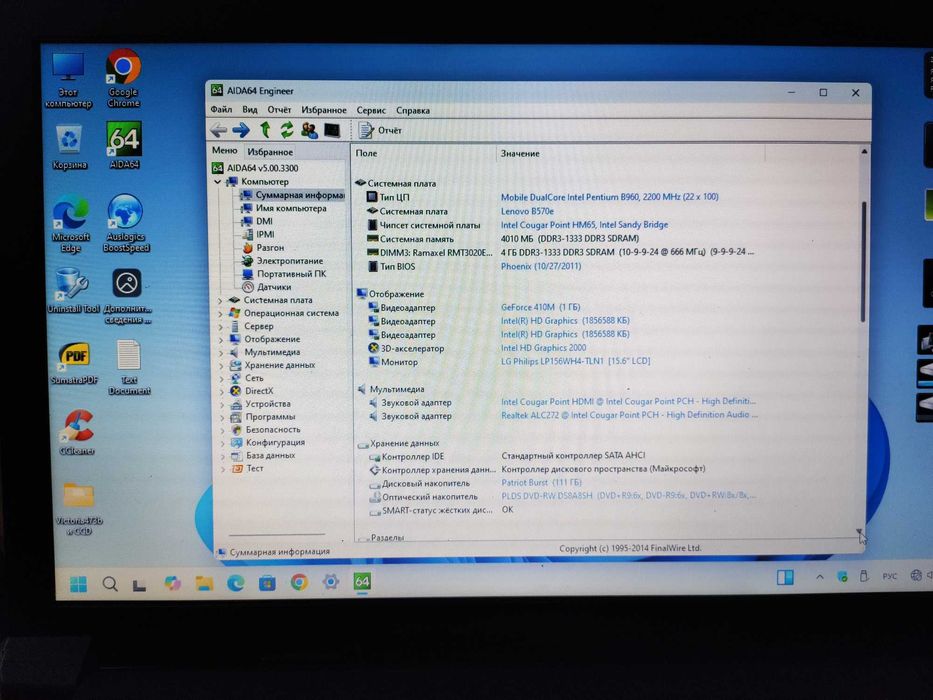Refresh using the green circular arrows icon
Image resolution: width=933 pixels, height=700 pixels.
[287, 129]
